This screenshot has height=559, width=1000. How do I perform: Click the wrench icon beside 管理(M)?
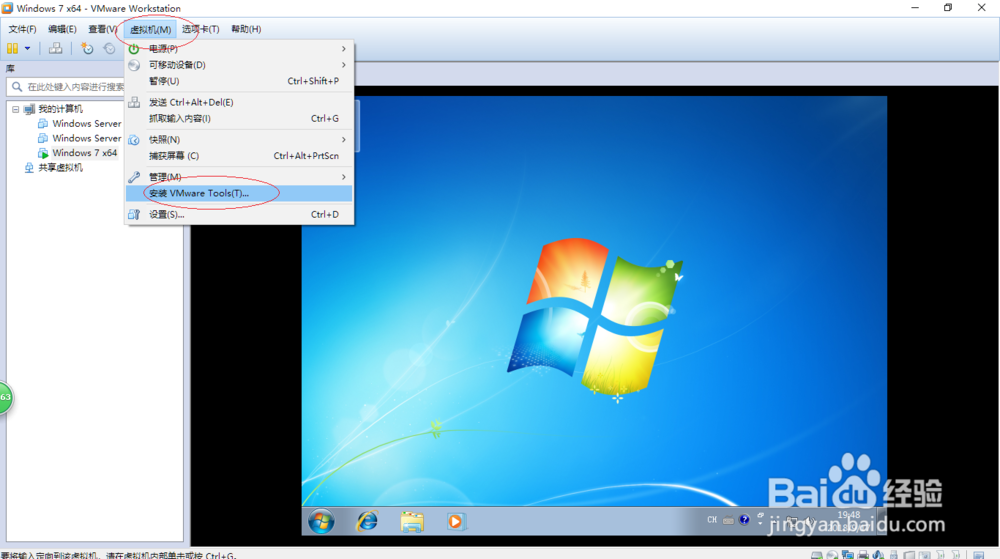coord(134,177)
